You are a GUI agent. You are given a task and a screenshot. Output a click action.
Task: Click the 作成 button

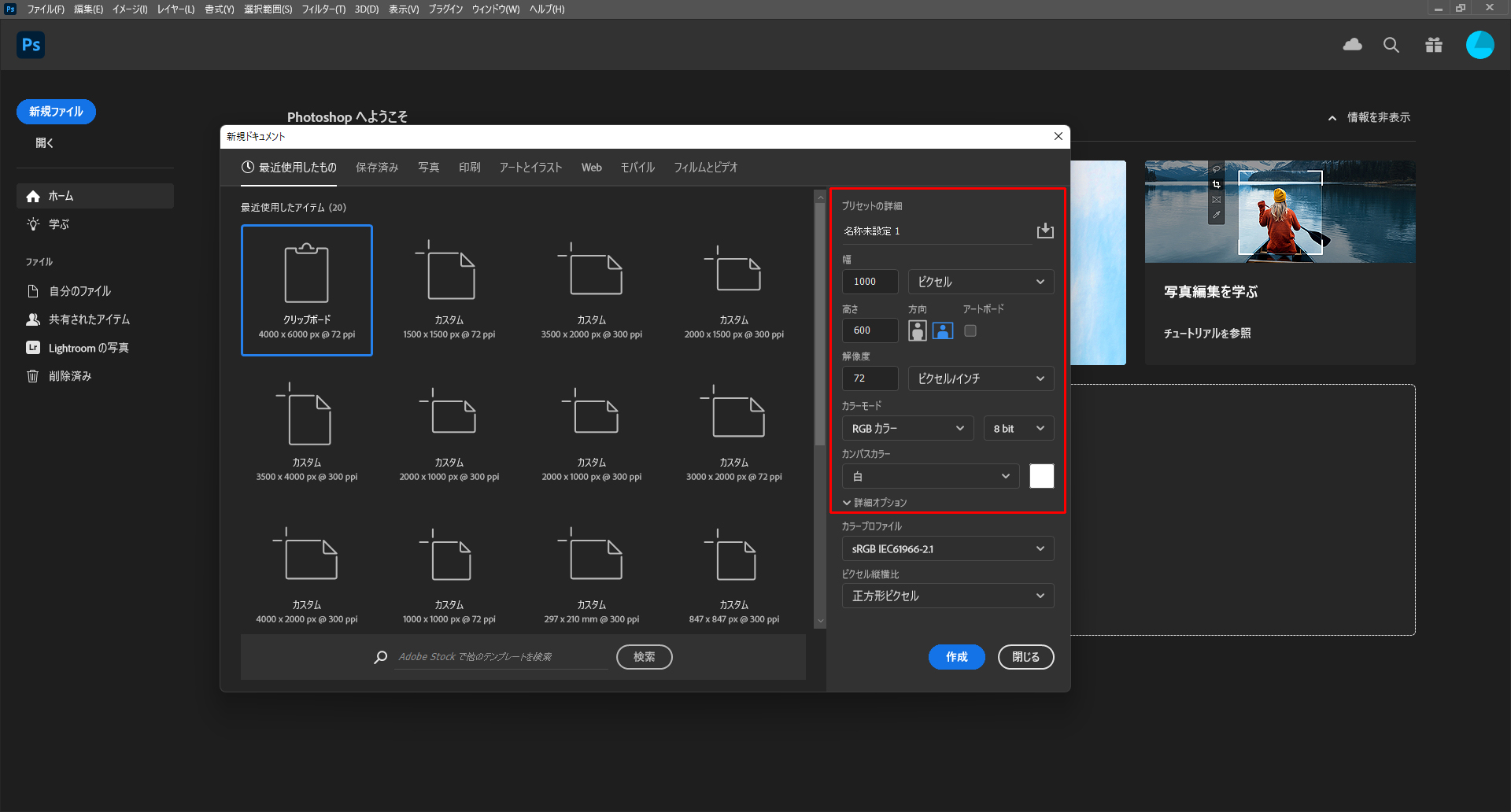(956, 657)
